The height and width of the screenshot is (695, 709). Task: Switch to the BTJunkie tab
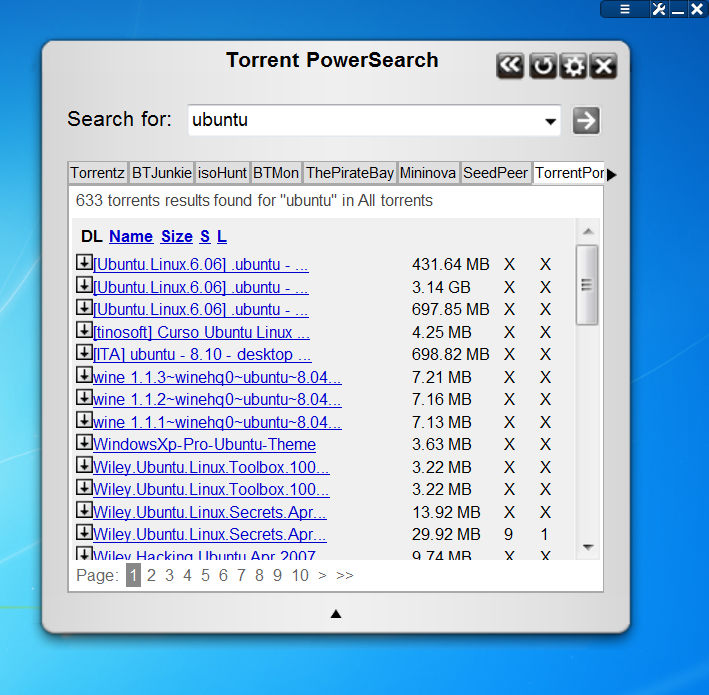161,173
